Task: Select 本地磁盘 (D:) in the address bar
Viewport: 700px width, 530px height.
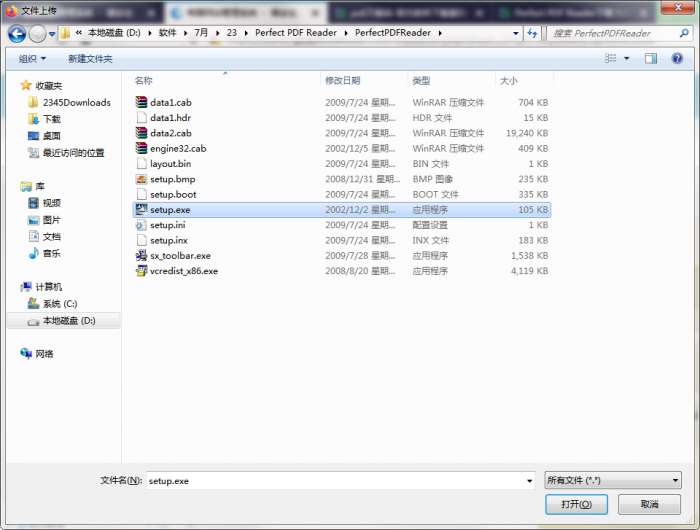Action: tap(114, 33)
